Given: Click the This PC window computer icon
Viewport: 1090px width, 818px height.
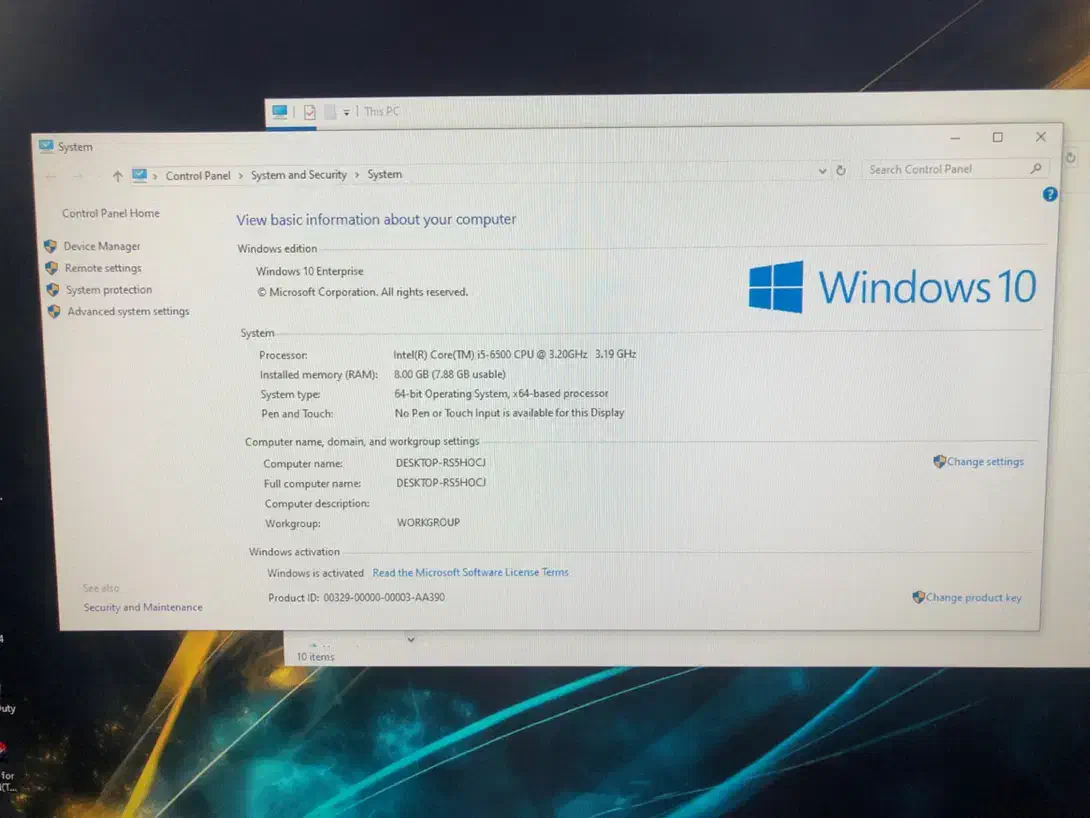Looking at the screenshot, I should [279, 111].
